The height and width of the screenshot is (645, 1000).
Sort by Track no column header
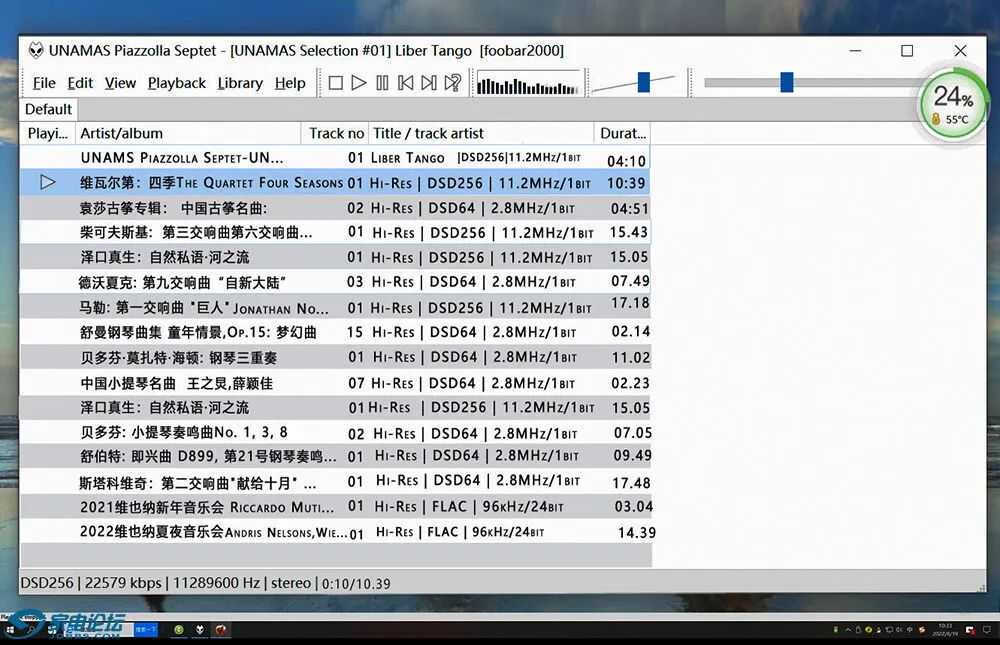click(x=336, y=133)
